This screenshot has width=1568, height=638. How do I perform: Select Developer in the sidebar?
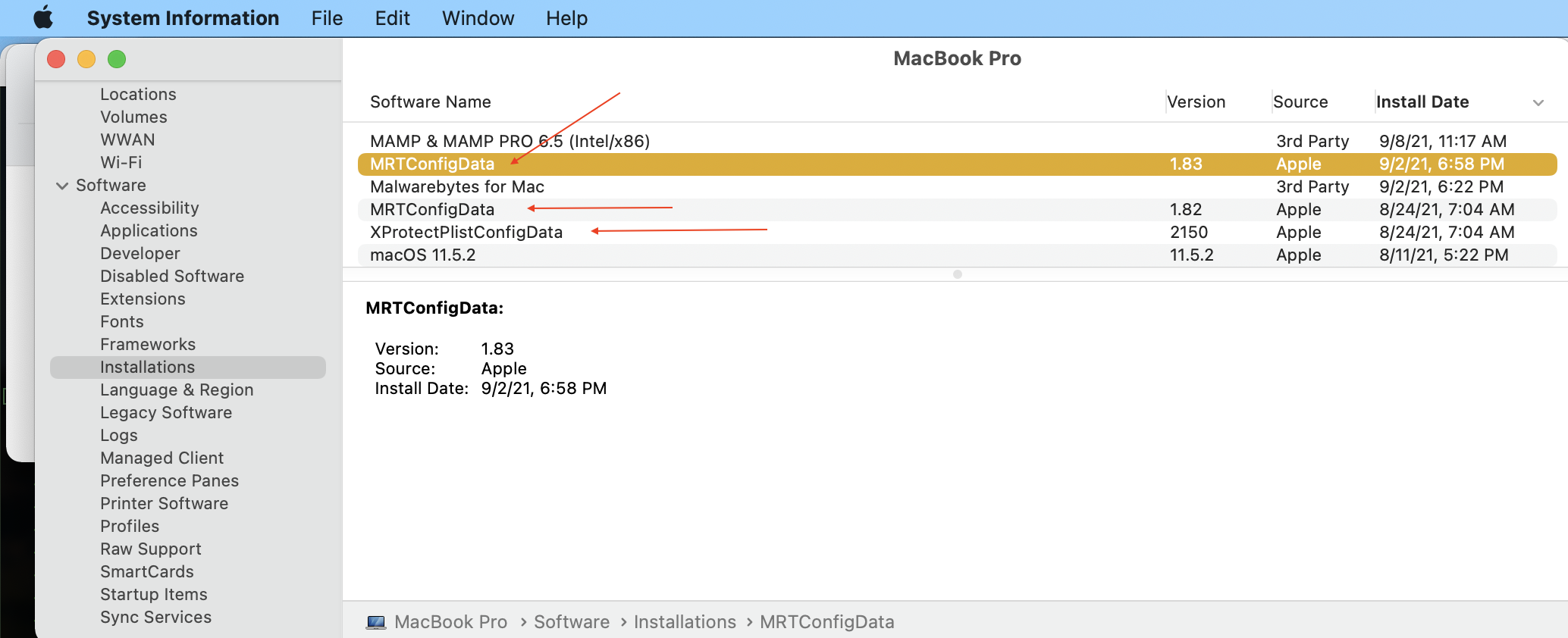tap(140, 253)
